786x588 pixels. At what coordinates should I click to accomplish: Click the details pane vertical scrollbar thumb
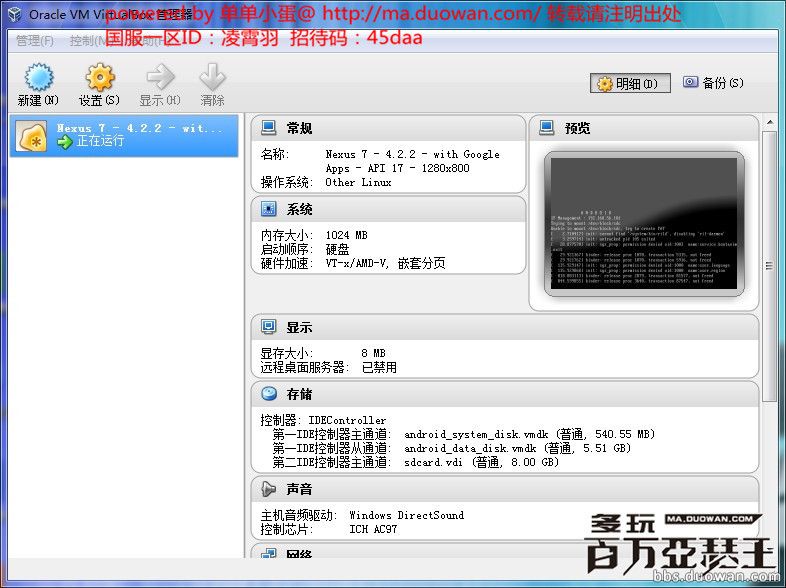(x=769, y=266)
